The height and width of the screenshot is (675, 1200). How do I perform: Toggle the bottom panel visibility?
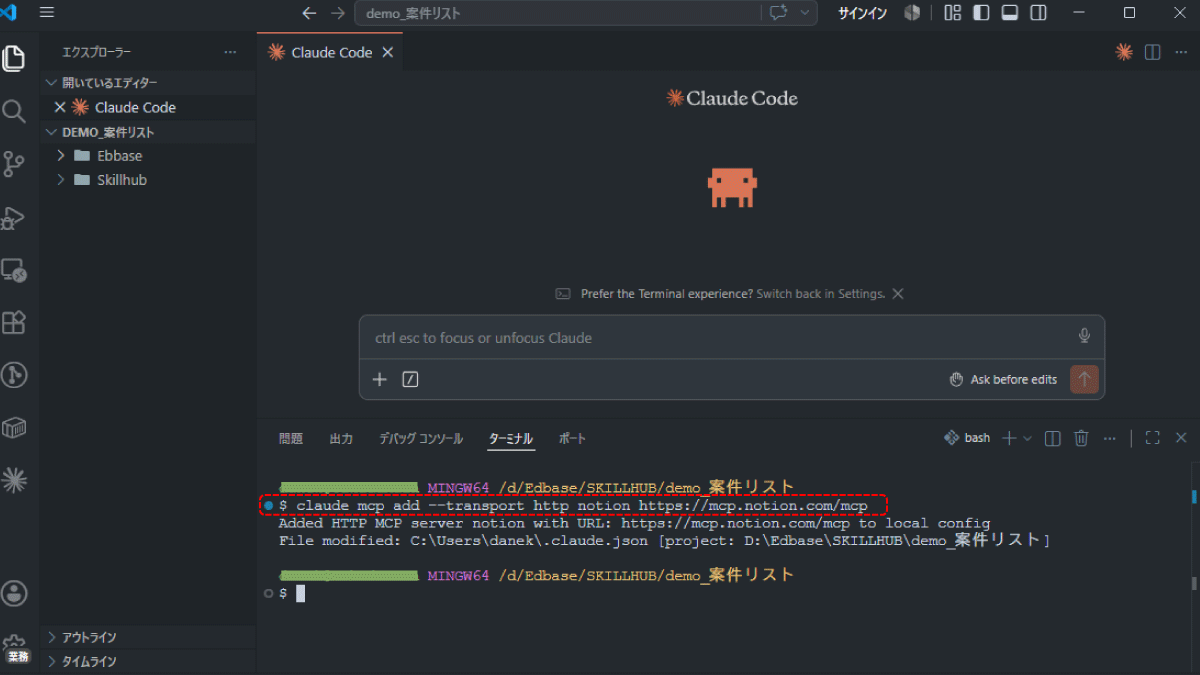click(1010, 13)
